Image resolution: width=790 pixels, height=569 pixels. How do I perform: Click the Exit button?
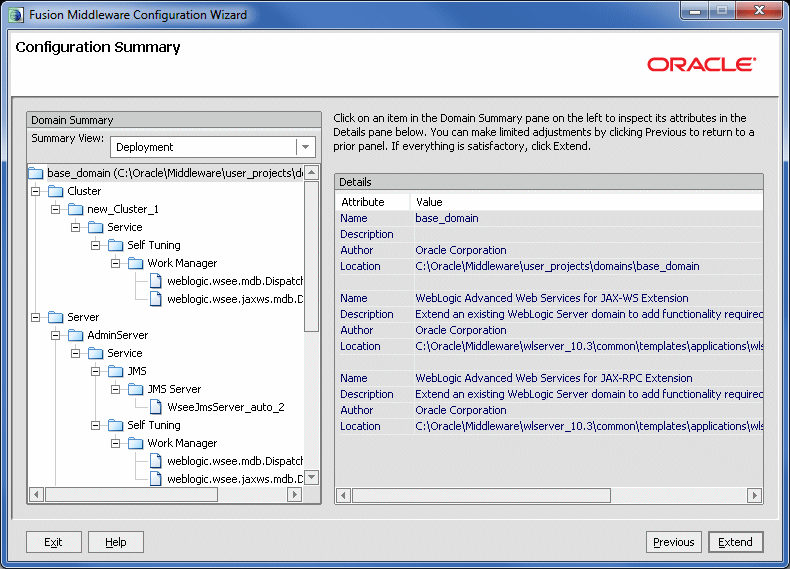[x=53, y=542]
